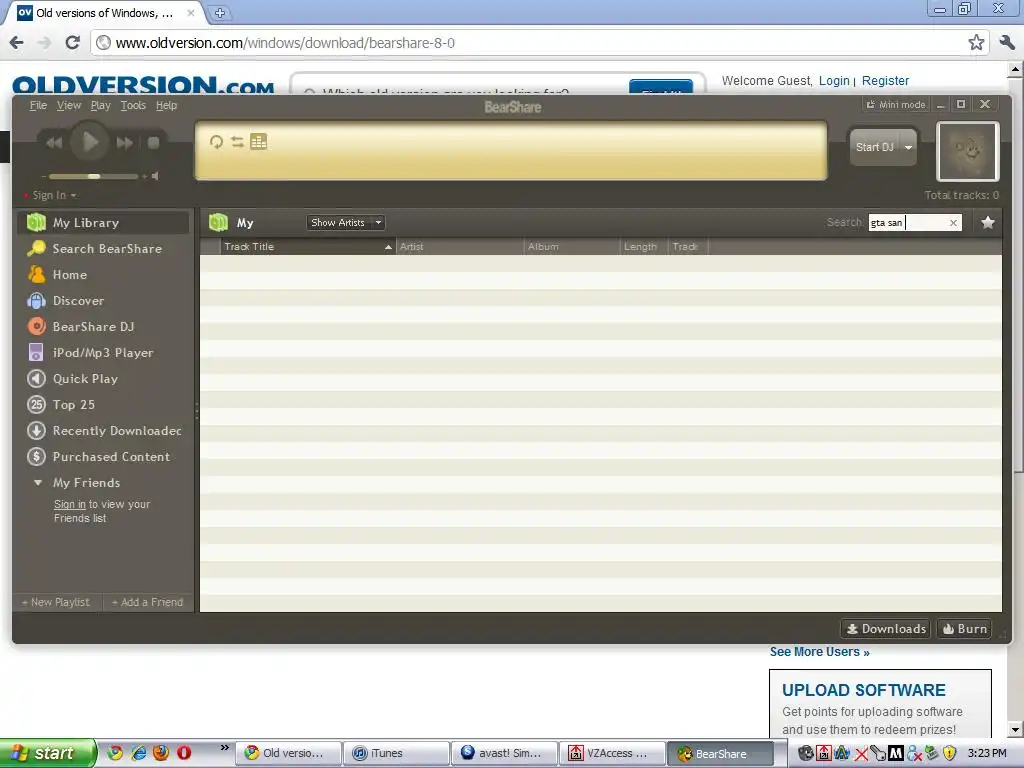Switch to avast in the taskbar

click(x=504, y=753)
